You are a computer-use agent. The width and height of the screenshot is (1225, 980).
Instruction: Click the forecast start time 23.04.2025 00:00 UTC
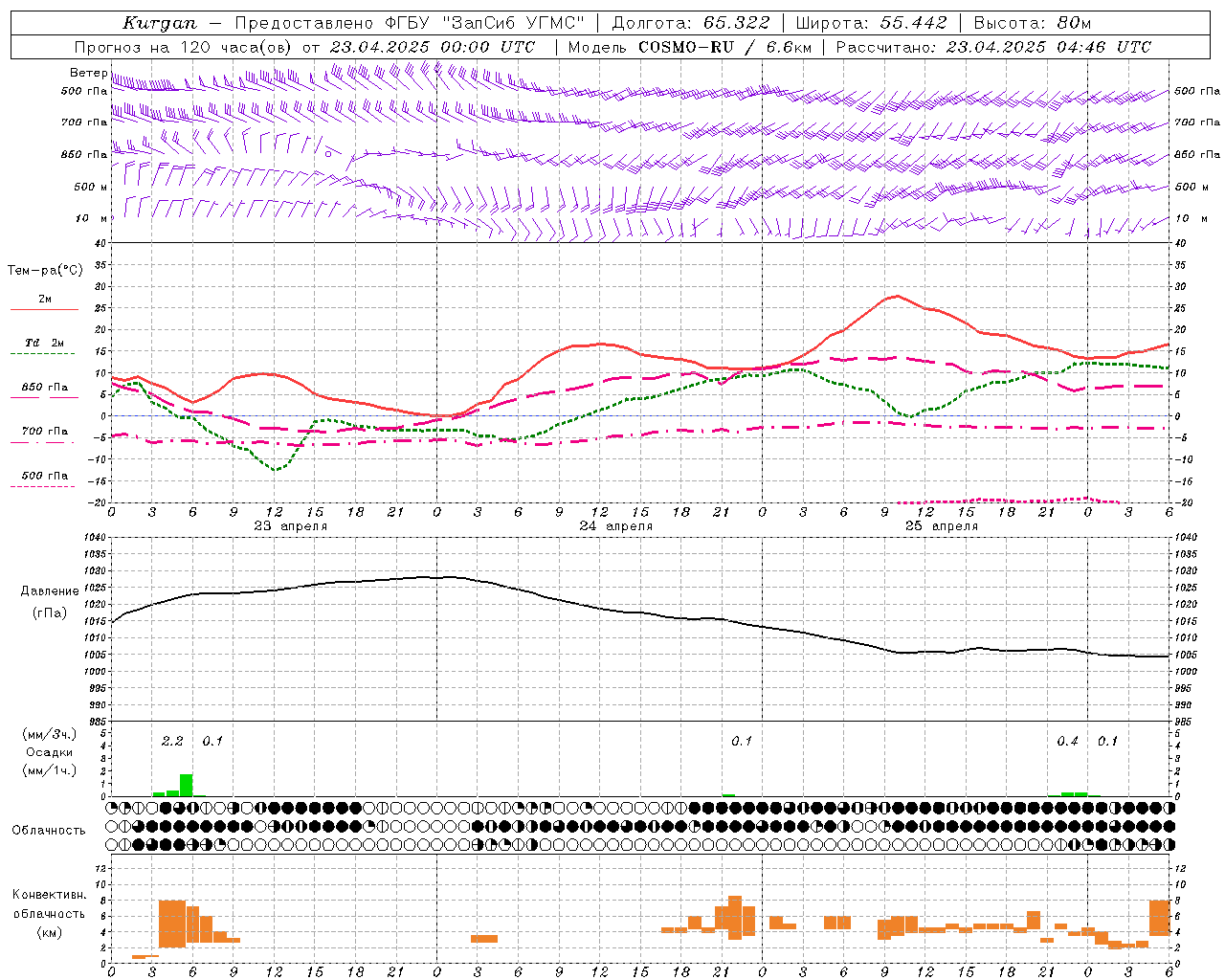(x=433, y=47)
